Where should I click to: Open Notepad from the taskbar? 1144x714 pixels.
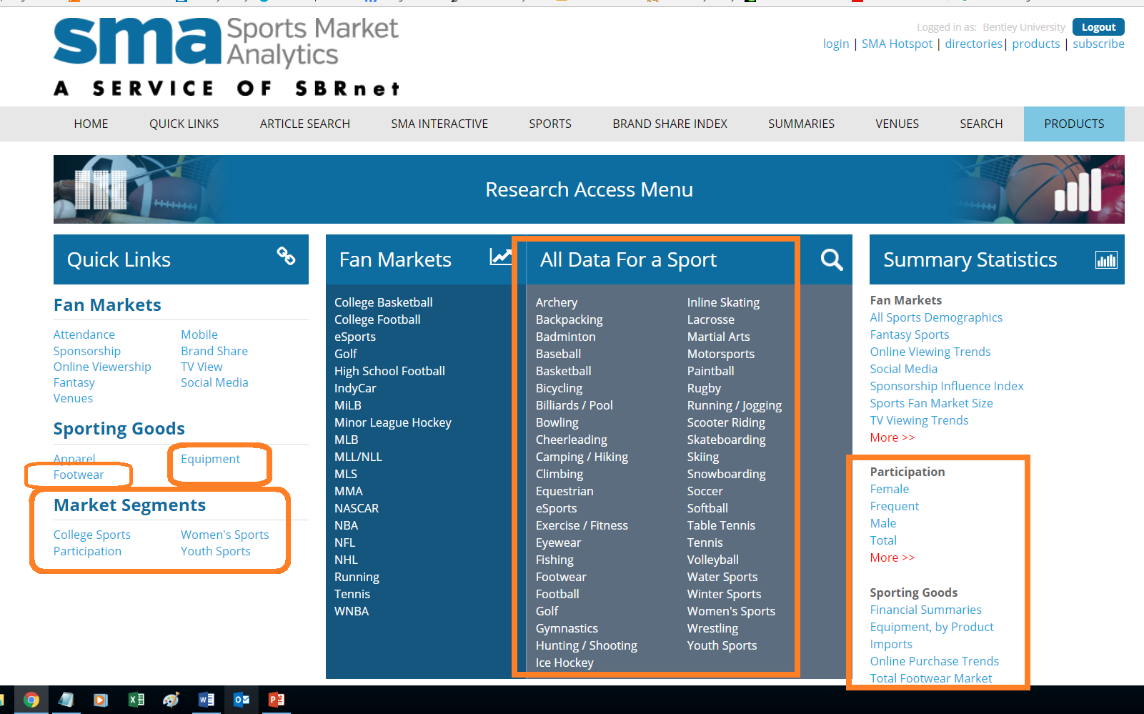click(66, 700)
